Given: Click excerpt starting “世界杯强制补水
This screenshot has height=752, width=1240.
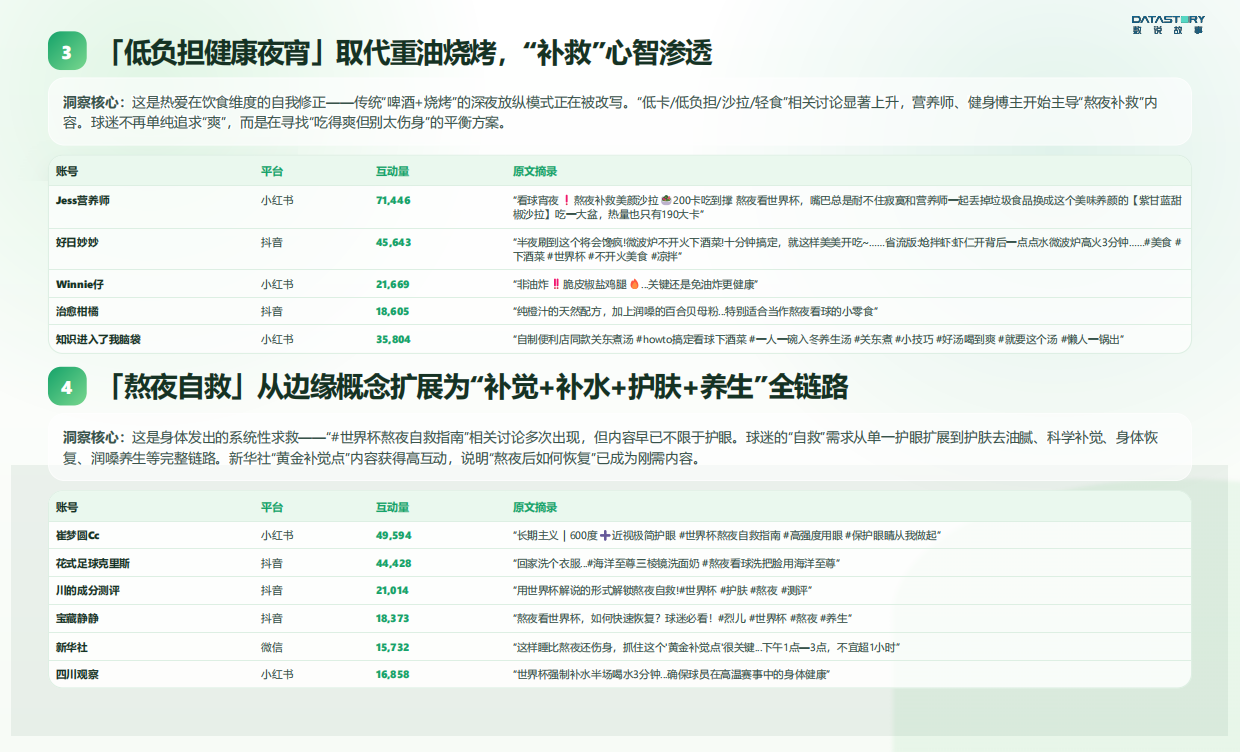Looking at the screenshot, I should 672,675.
